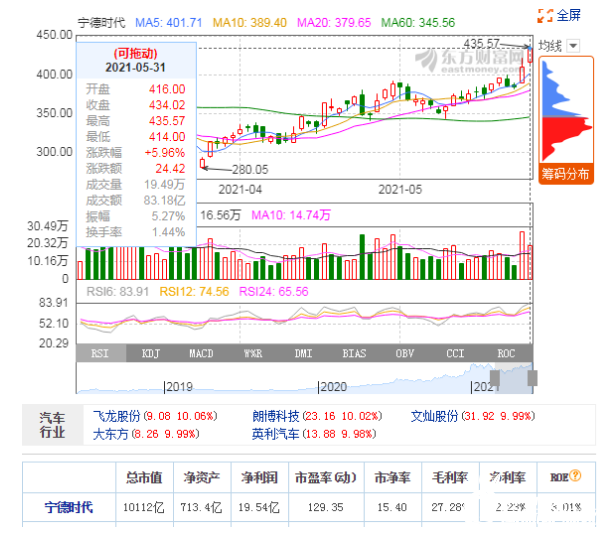Viewport: 610px width, 535px height.
Task: Show the DMI indicator
Action: coord(304,353)
